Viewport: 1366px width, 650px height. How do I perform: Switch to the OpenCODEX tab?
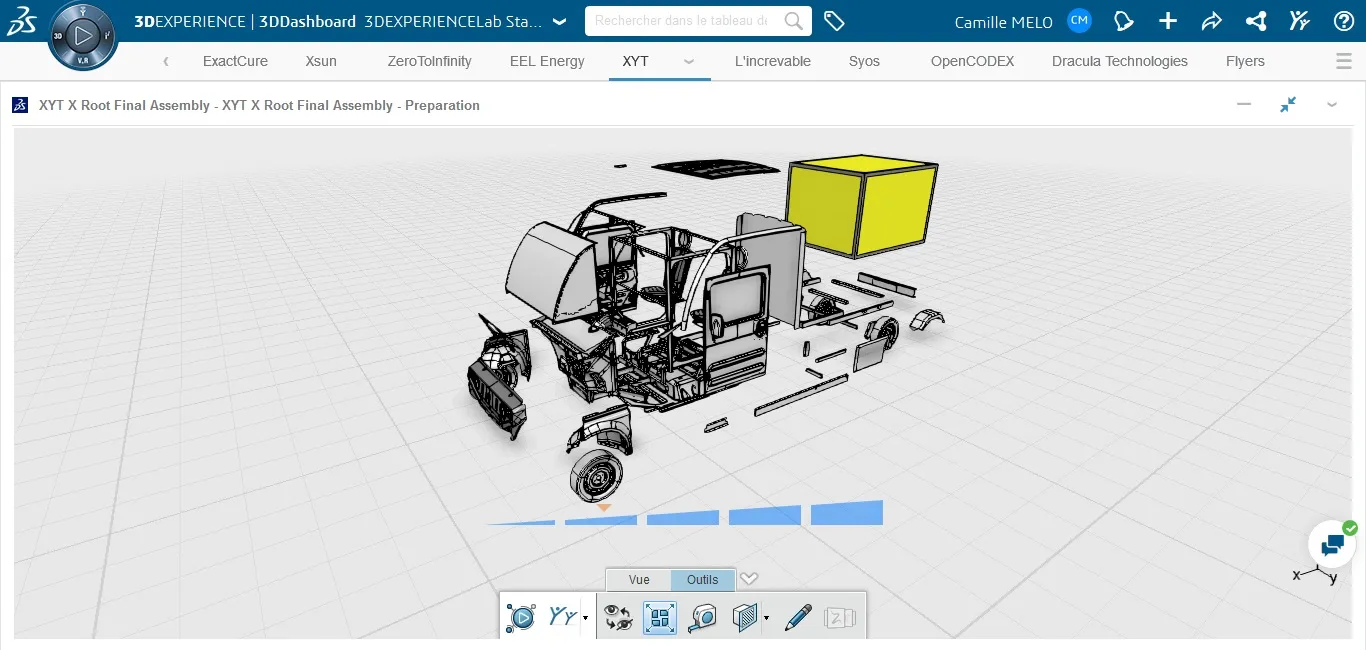point(971,61)
